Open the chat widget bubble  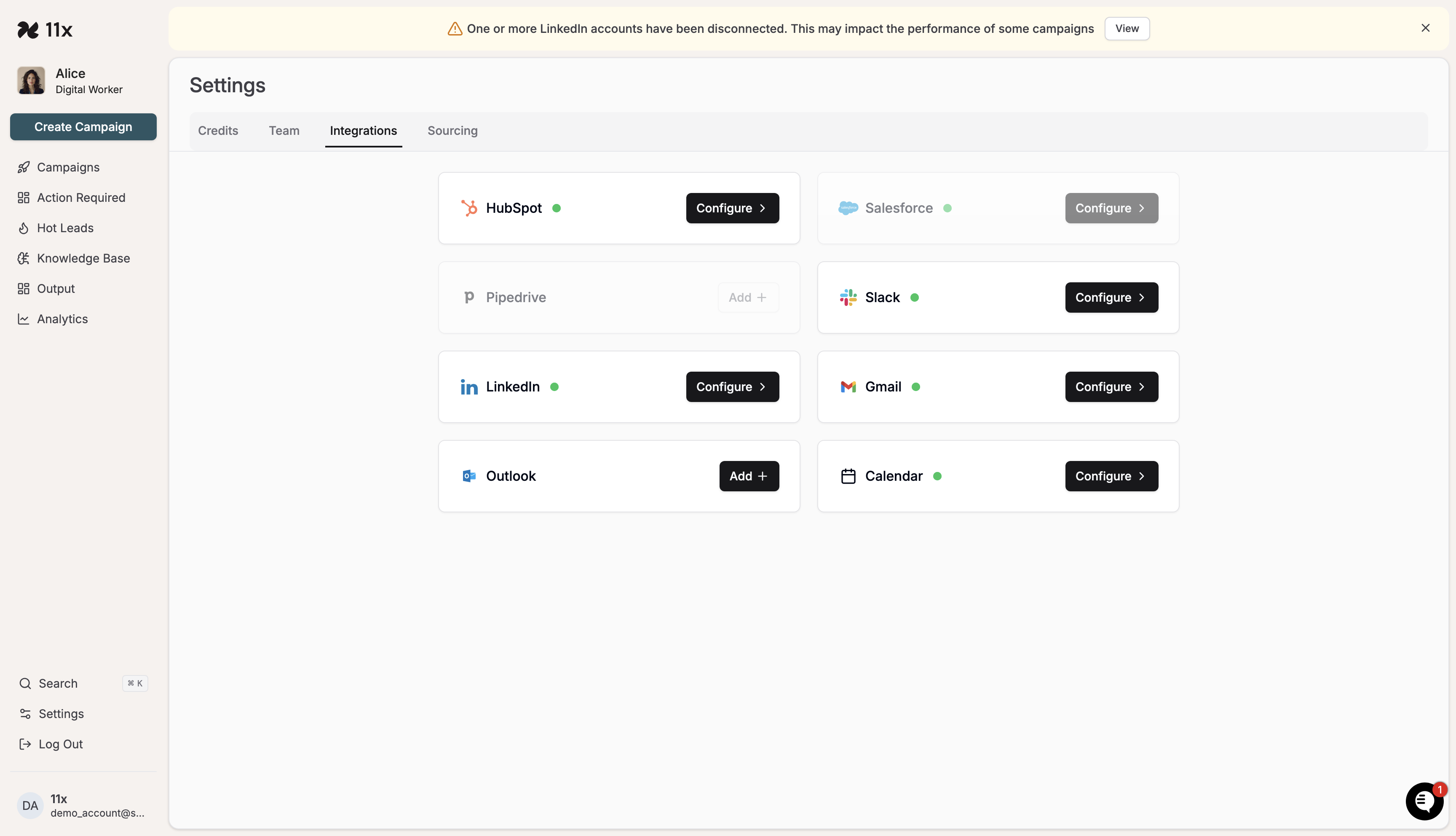pyautogui.click(x=1424, y=801)
